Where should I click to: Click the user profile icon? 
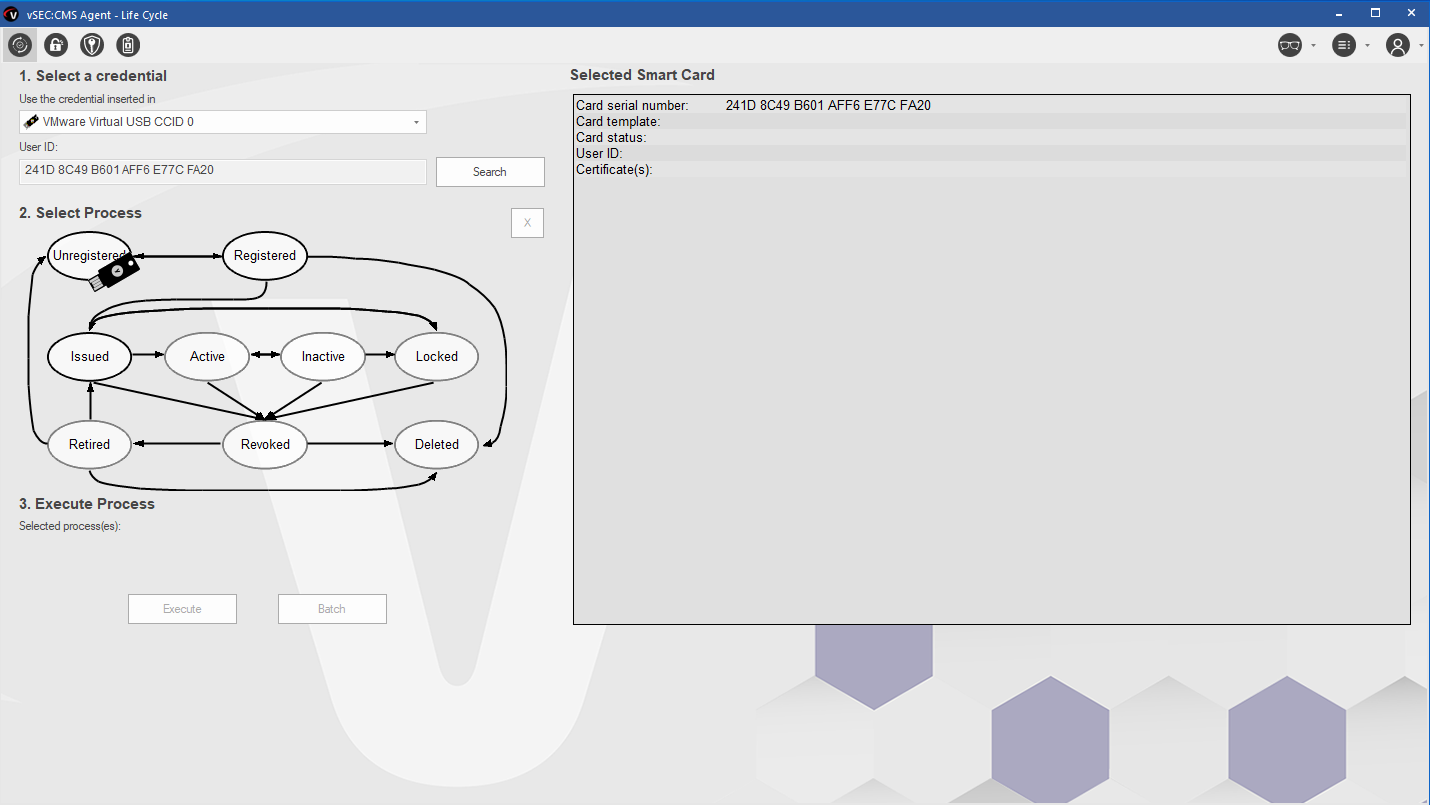coord(1398,45)
